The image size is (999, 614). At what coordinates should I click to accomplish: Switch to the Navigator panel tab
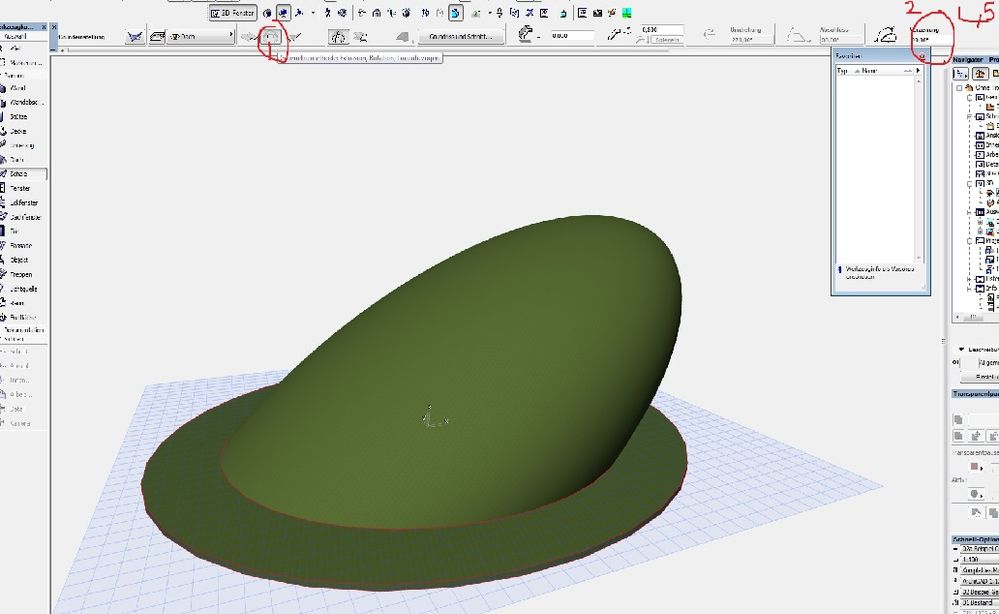(968, 59)
